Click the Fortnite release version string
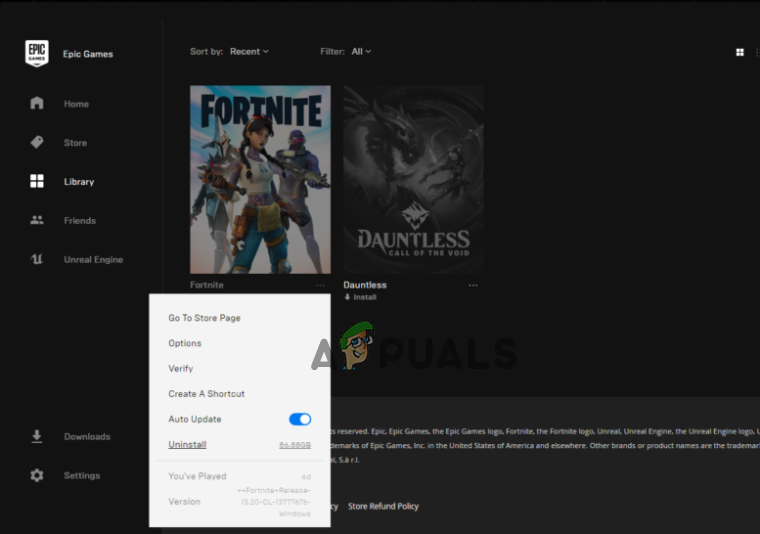The height and width of the screenshot is (534, 760). [274, 502]
